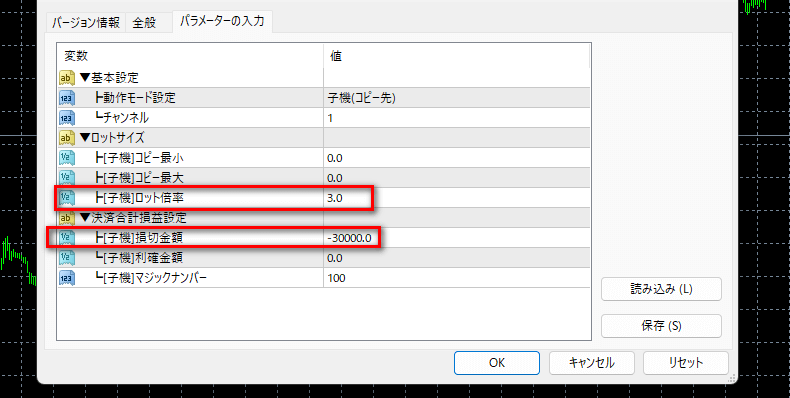Click the double icon beside ロット倍率
The image size is (790, 398).
tap(67, 198)
